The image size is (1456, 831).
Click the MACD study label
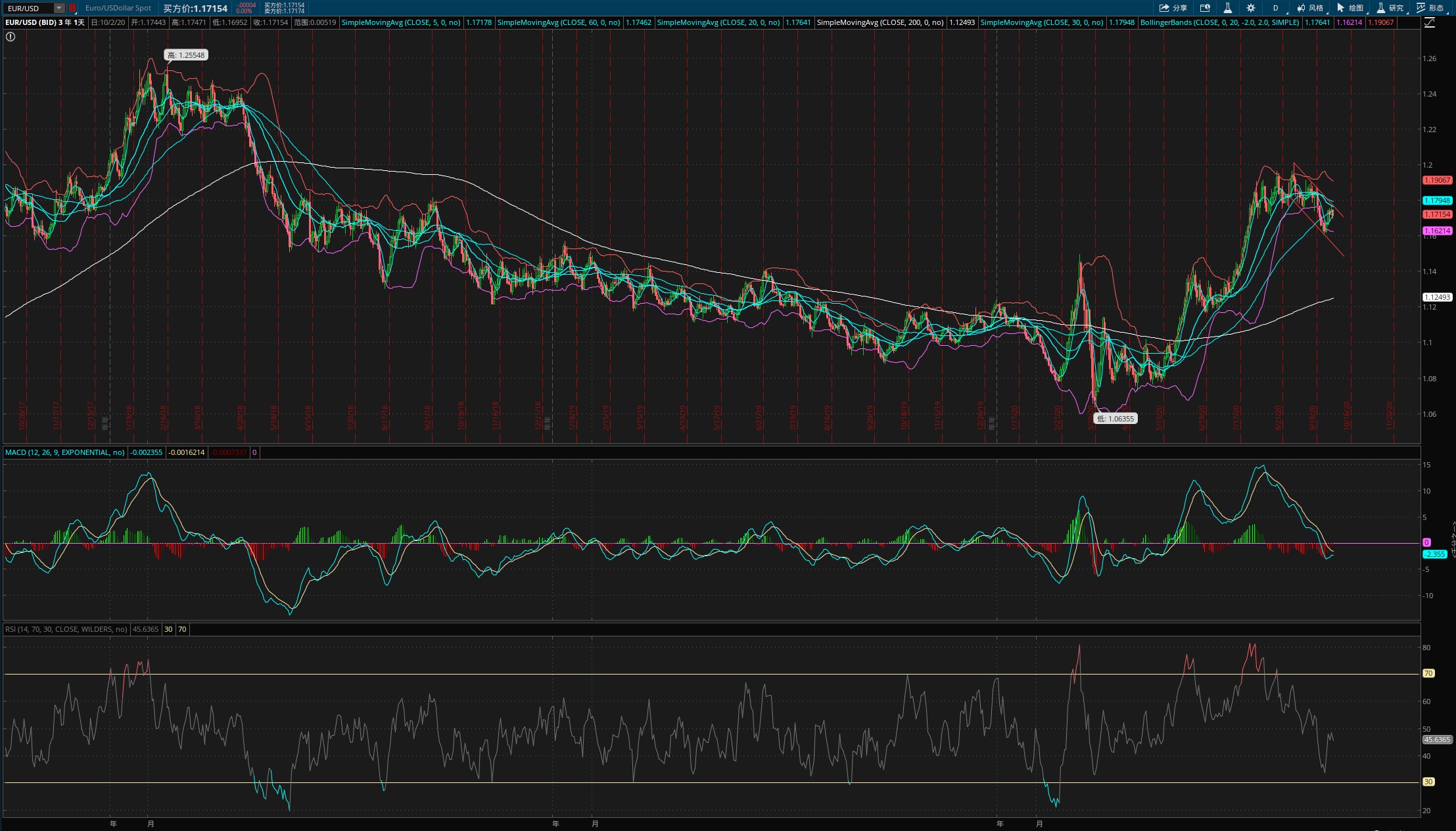[64, 452]
